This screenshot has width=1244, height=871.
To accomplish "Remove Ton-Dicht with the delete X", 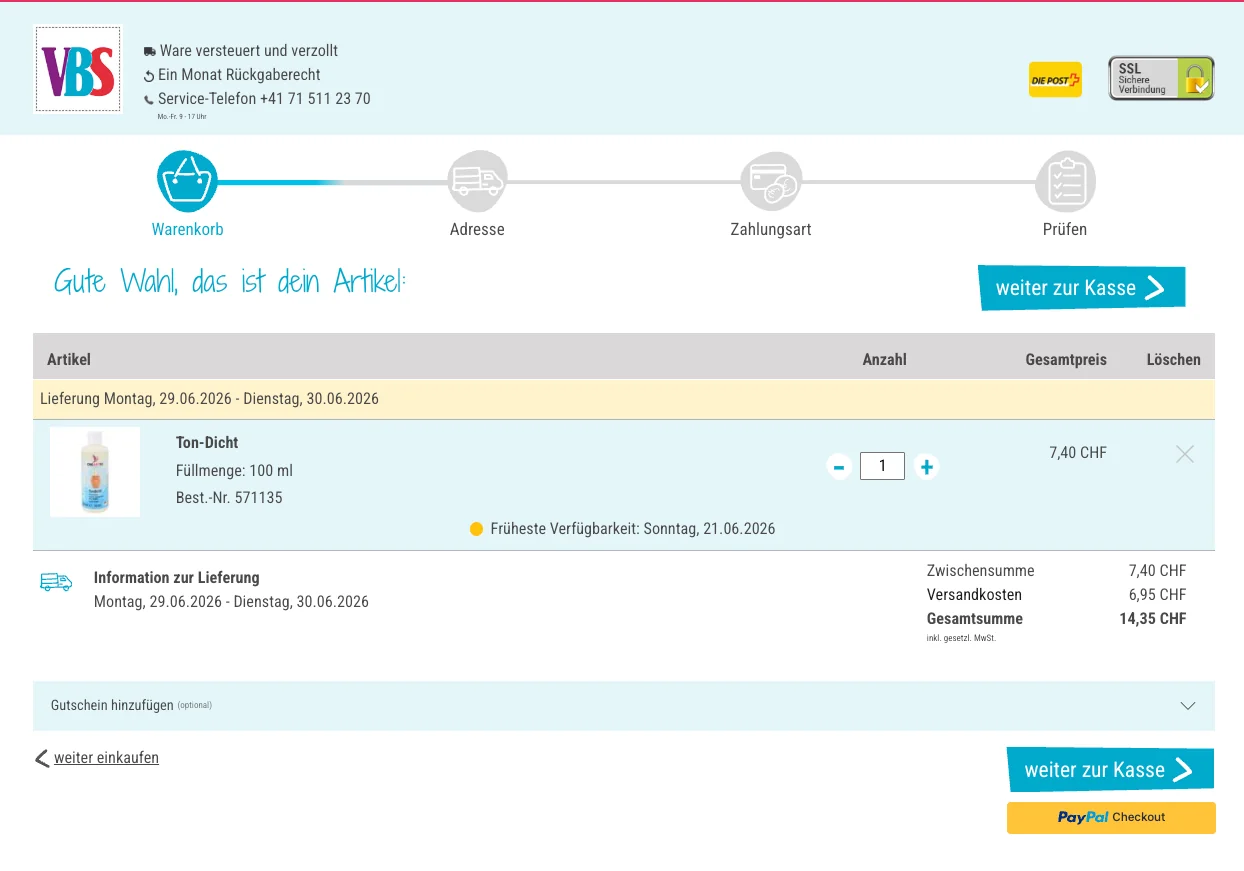I will pos(1185,454).
